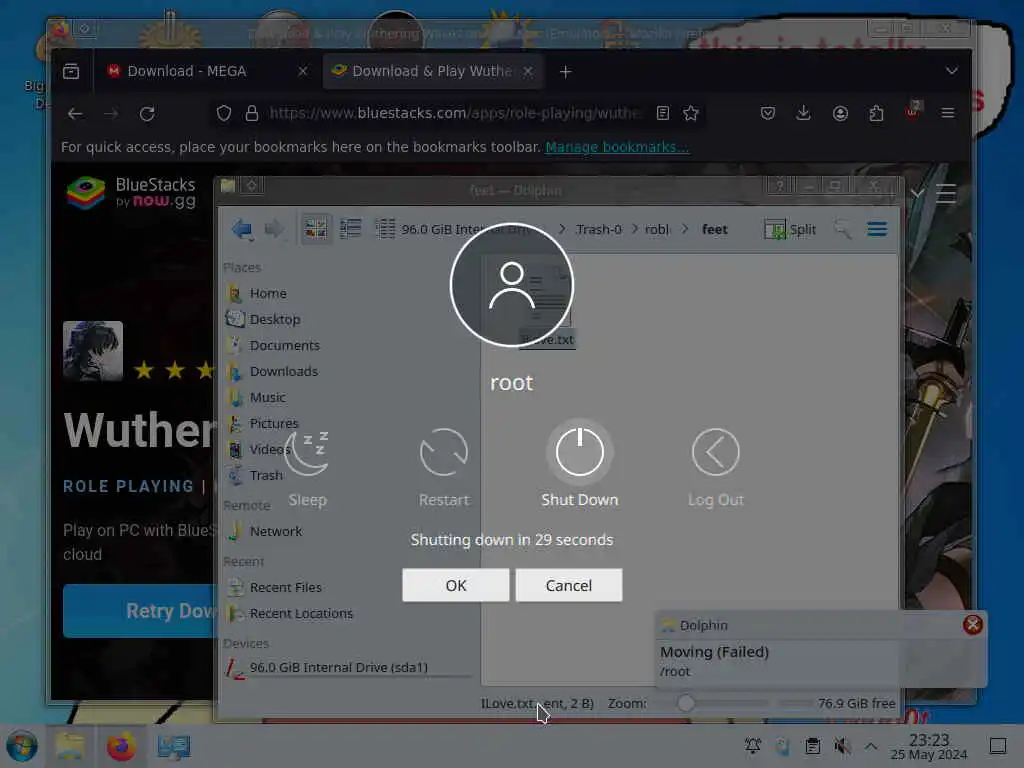
Task: Switch to Download & Play Wuthering tab
Action: [x=432, y=71]
